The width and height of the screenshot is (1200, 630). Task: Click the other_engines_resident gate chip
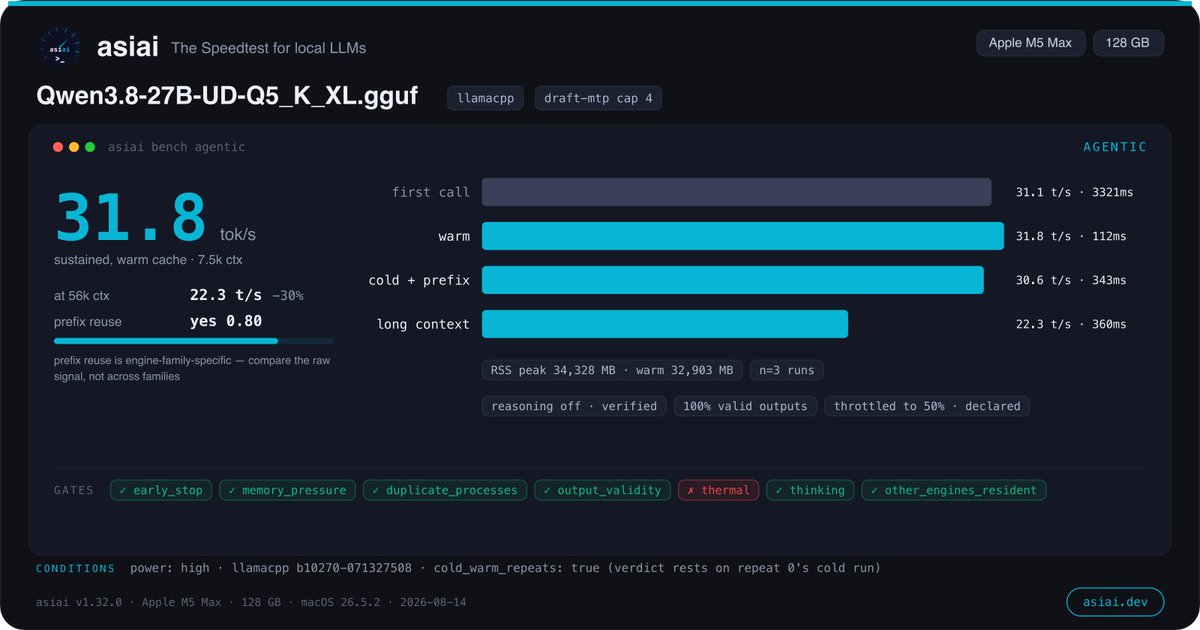tap(954, 490)
